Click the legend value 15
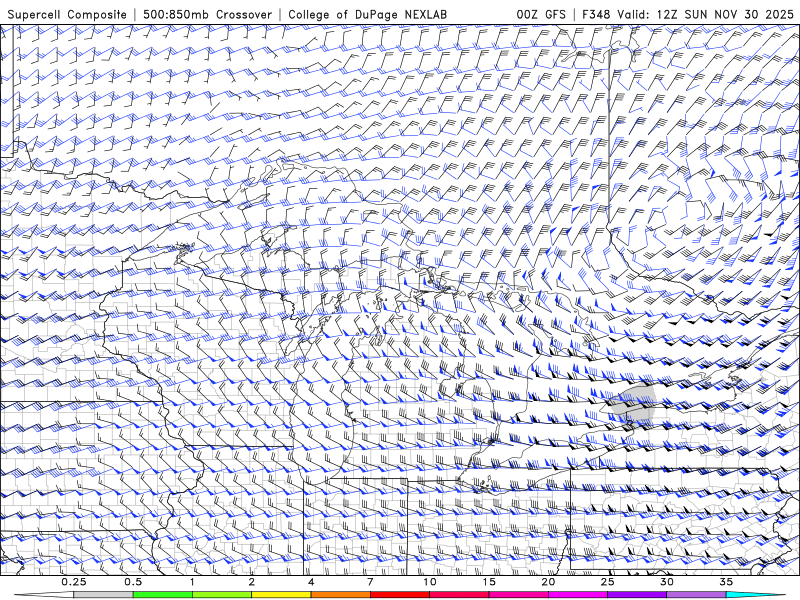 (489, 582)
